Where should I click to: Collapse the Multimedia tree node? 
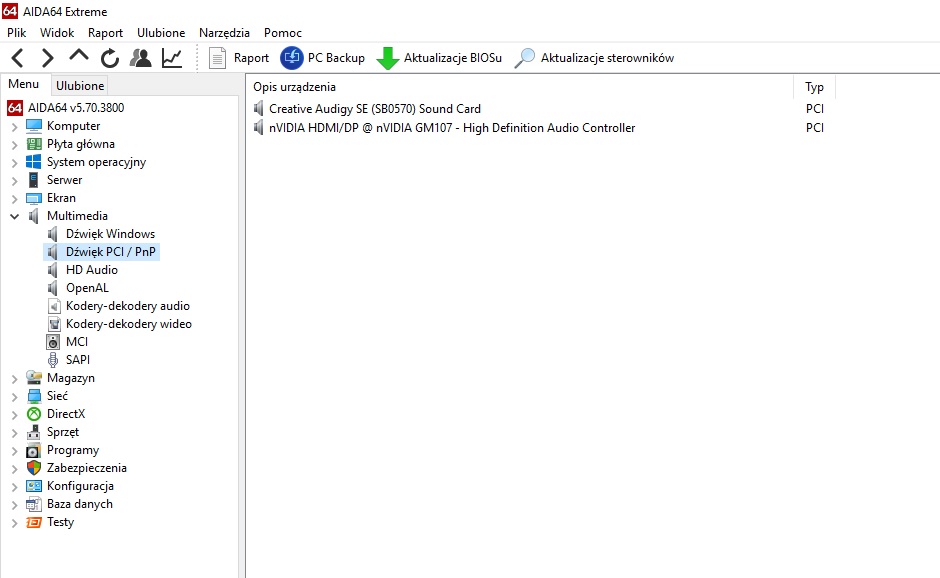14,216
